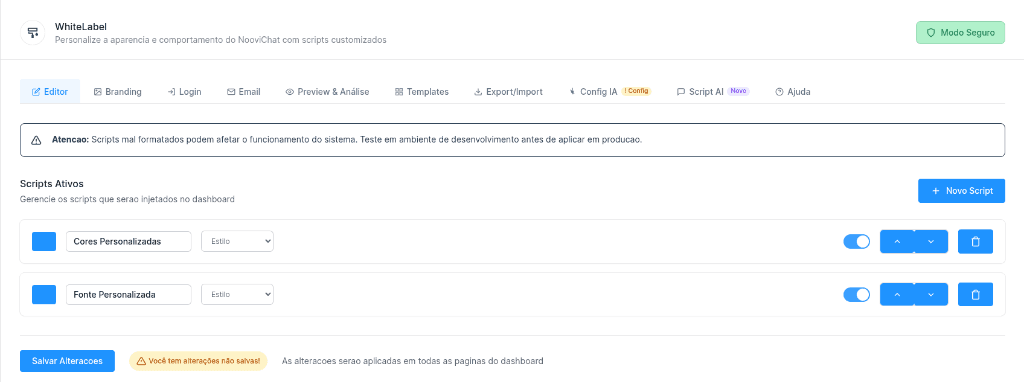Delete the Fonte Personalizada script
The image size is (1024, 382).
pyautogui.click(x=976, y=294)
